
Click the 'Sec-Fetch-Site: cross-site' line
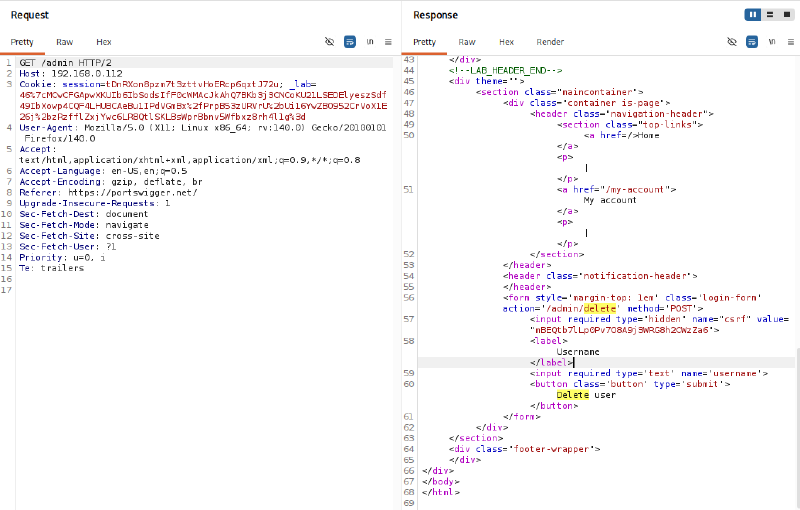(x=89, y=236)
